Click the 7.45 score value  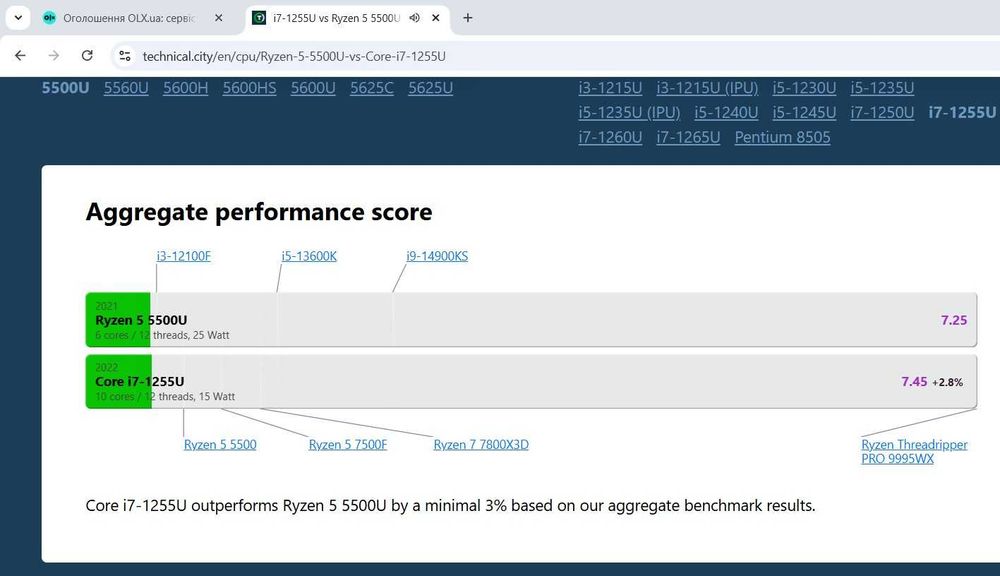[914, 381]
